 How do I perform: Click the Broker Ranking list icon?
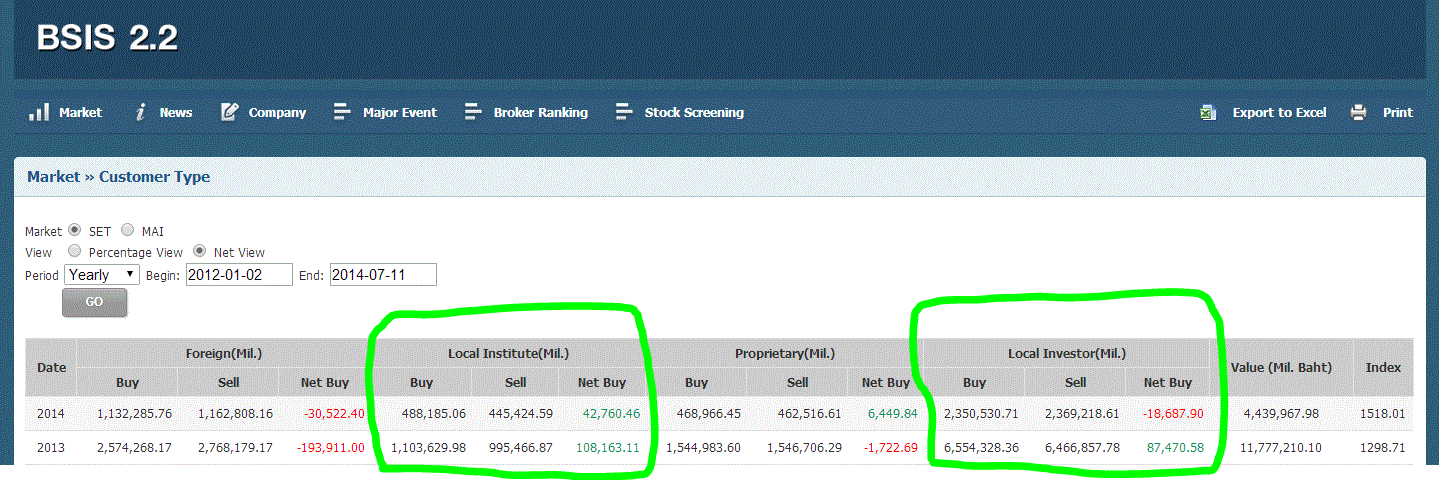pyautogui.click(x=473, y=112)
